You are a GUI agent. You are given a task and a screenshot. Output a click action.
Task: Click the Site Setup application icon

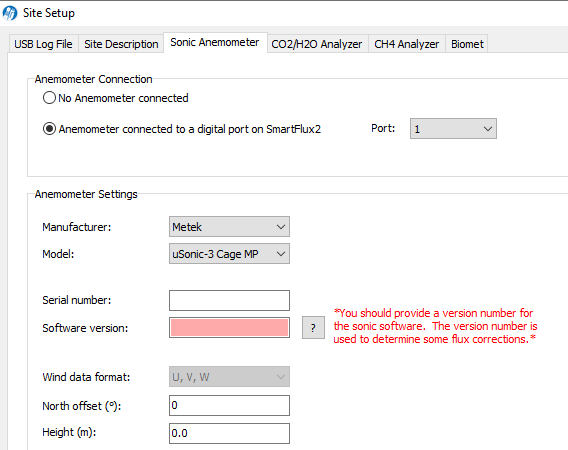(10, 13)
